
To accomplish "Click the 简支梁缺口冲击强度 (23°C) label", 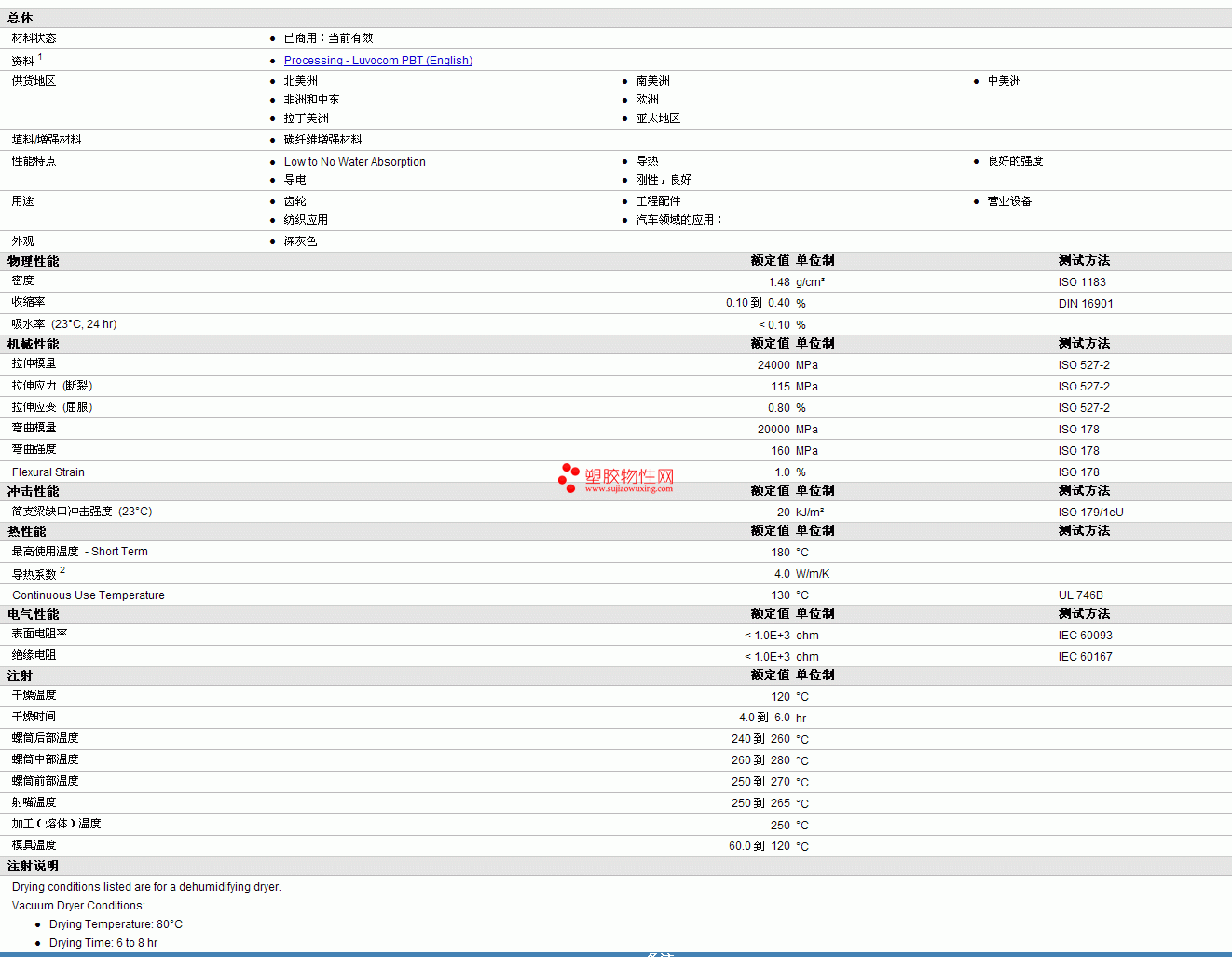I will point(82,512).
